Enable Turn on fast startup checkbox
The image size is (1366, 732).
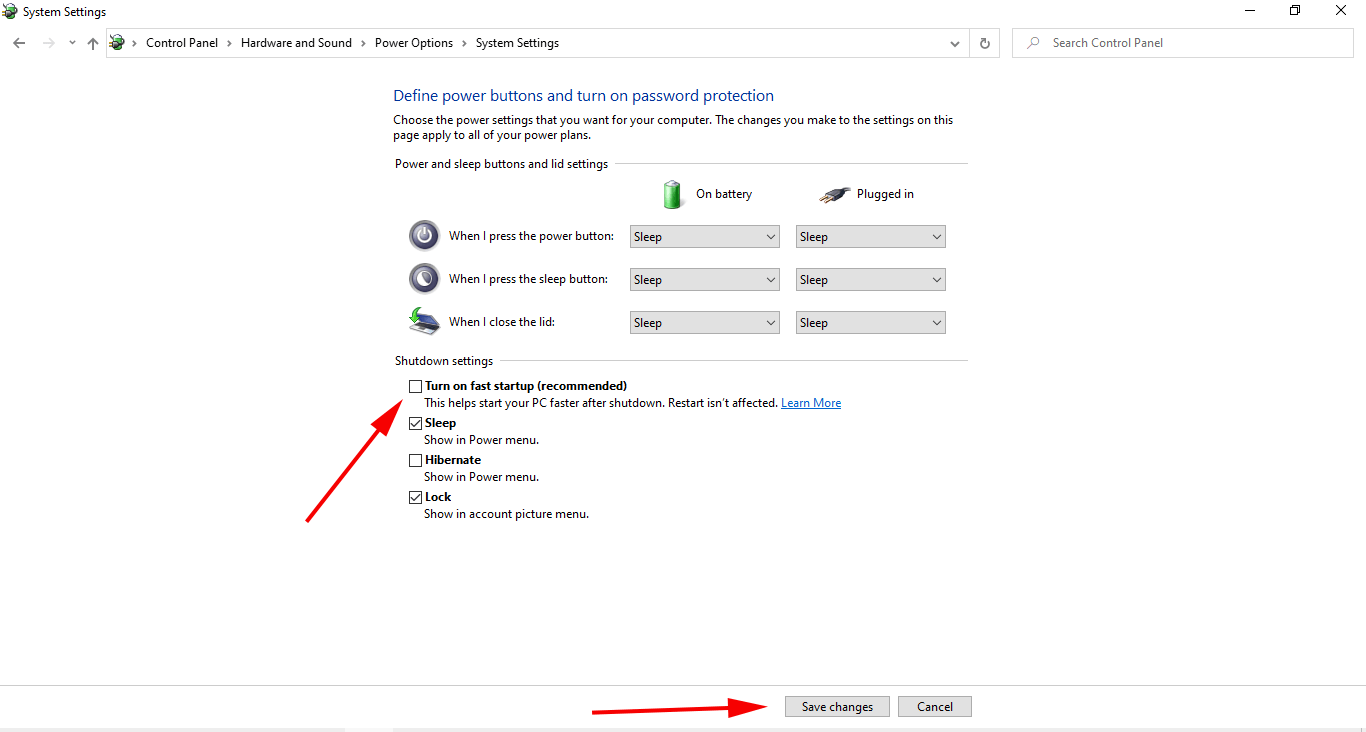tap(415, 386)
